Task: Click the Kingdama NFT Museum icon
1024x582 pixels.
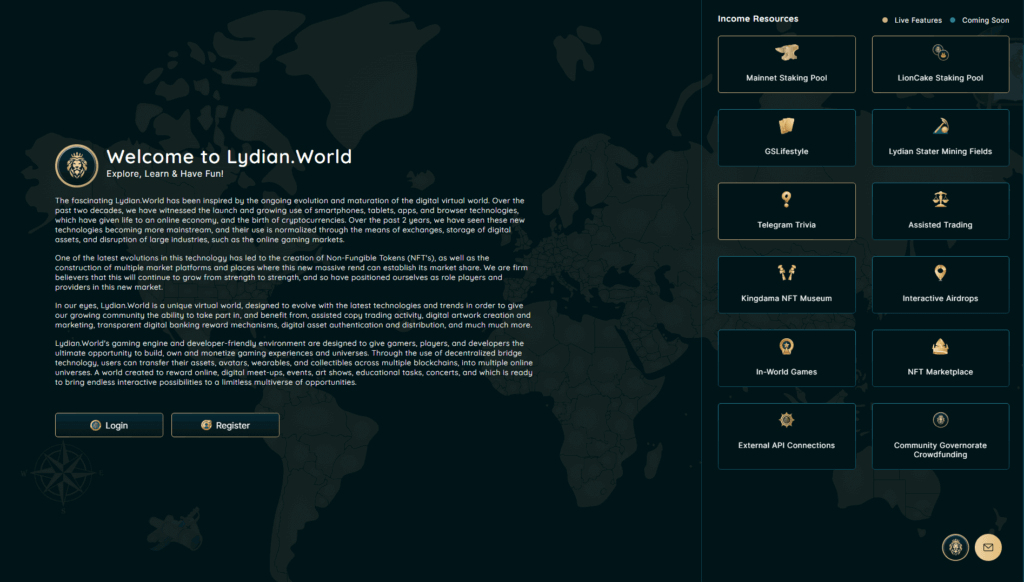Action: [x=786, y=272]
